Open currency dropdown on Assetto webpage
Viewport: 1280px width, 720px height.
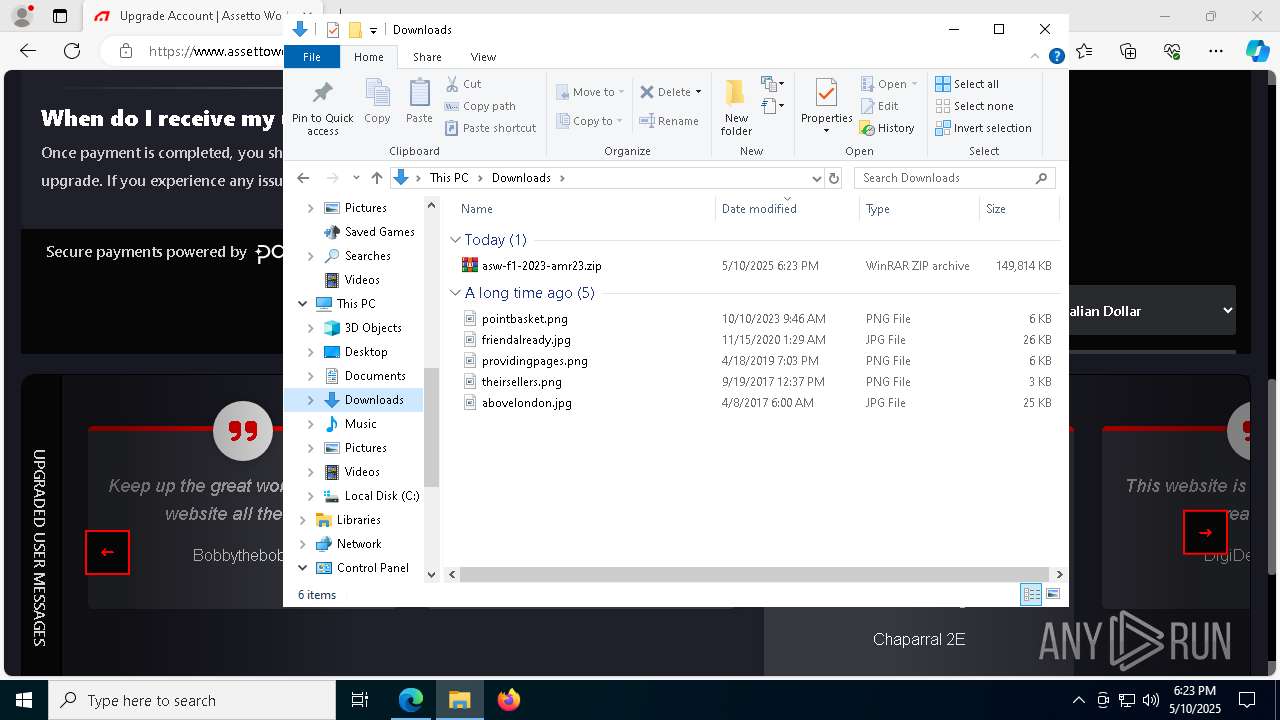point(1152,311)
